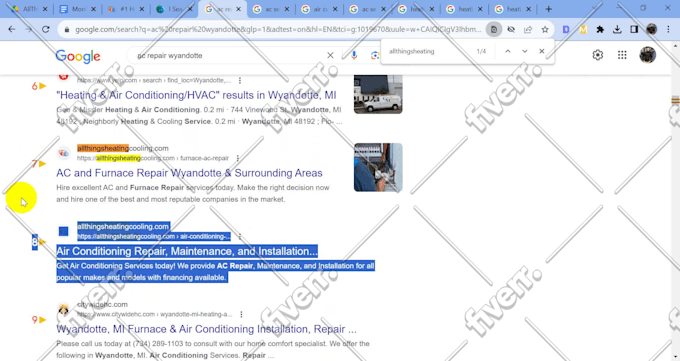680x361 pixels.
Task: Switch to the 'I Sea' tab
Action: click(x=174, y=9)
